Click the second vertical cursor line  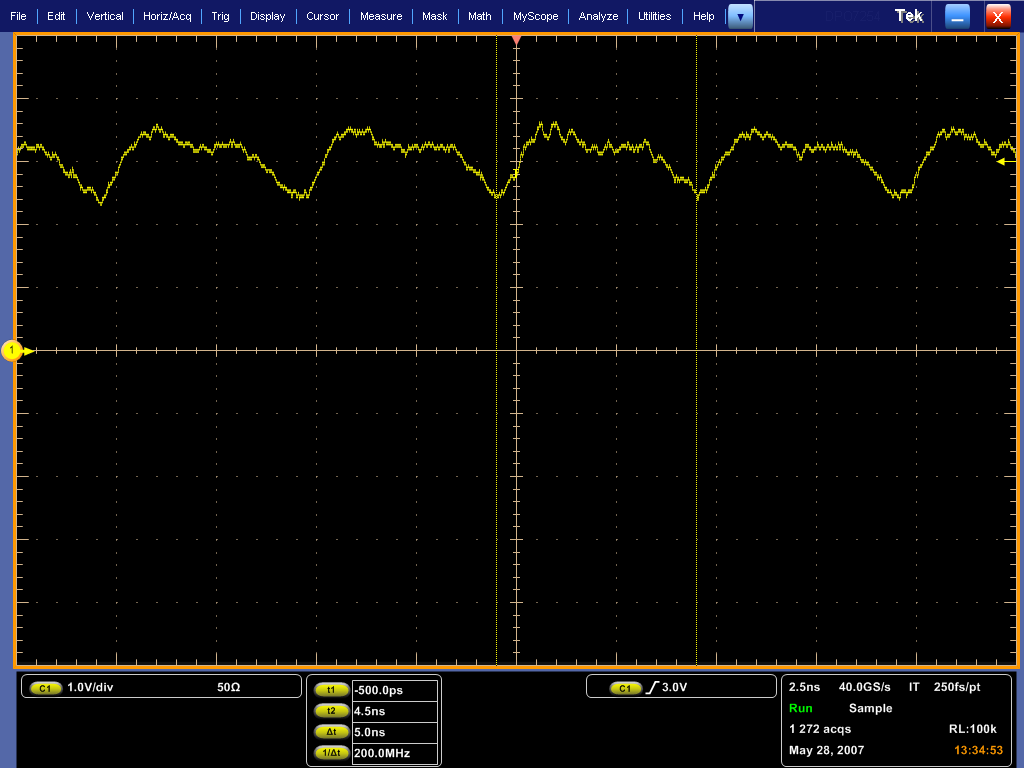click(x=696, y=350)
